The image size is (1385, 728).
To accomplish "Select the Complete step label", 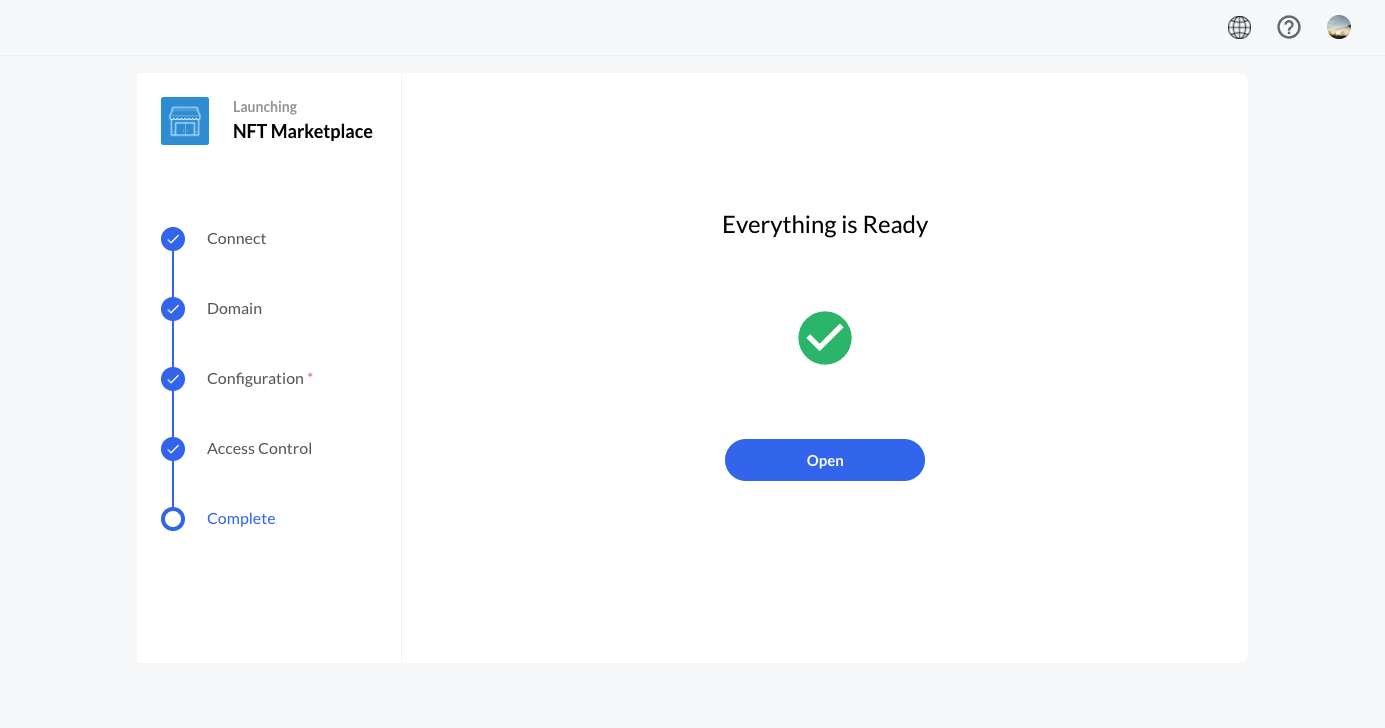I will pyautogui.click(x=241, y=519).
